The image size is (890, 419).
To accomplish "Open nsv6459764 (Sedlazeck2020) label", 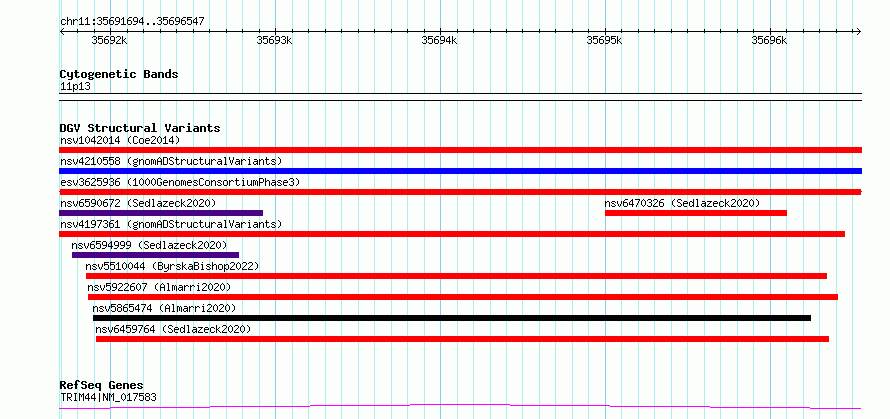I will (x=173, y=329).
